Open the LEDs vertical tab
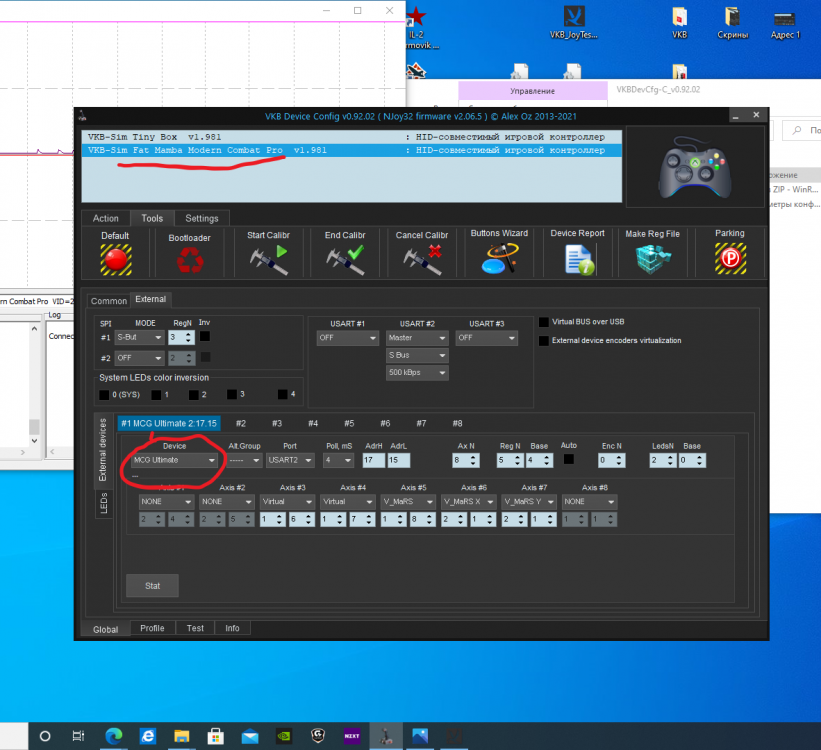Viewport: 821px width, 750px height. [104, 503]
